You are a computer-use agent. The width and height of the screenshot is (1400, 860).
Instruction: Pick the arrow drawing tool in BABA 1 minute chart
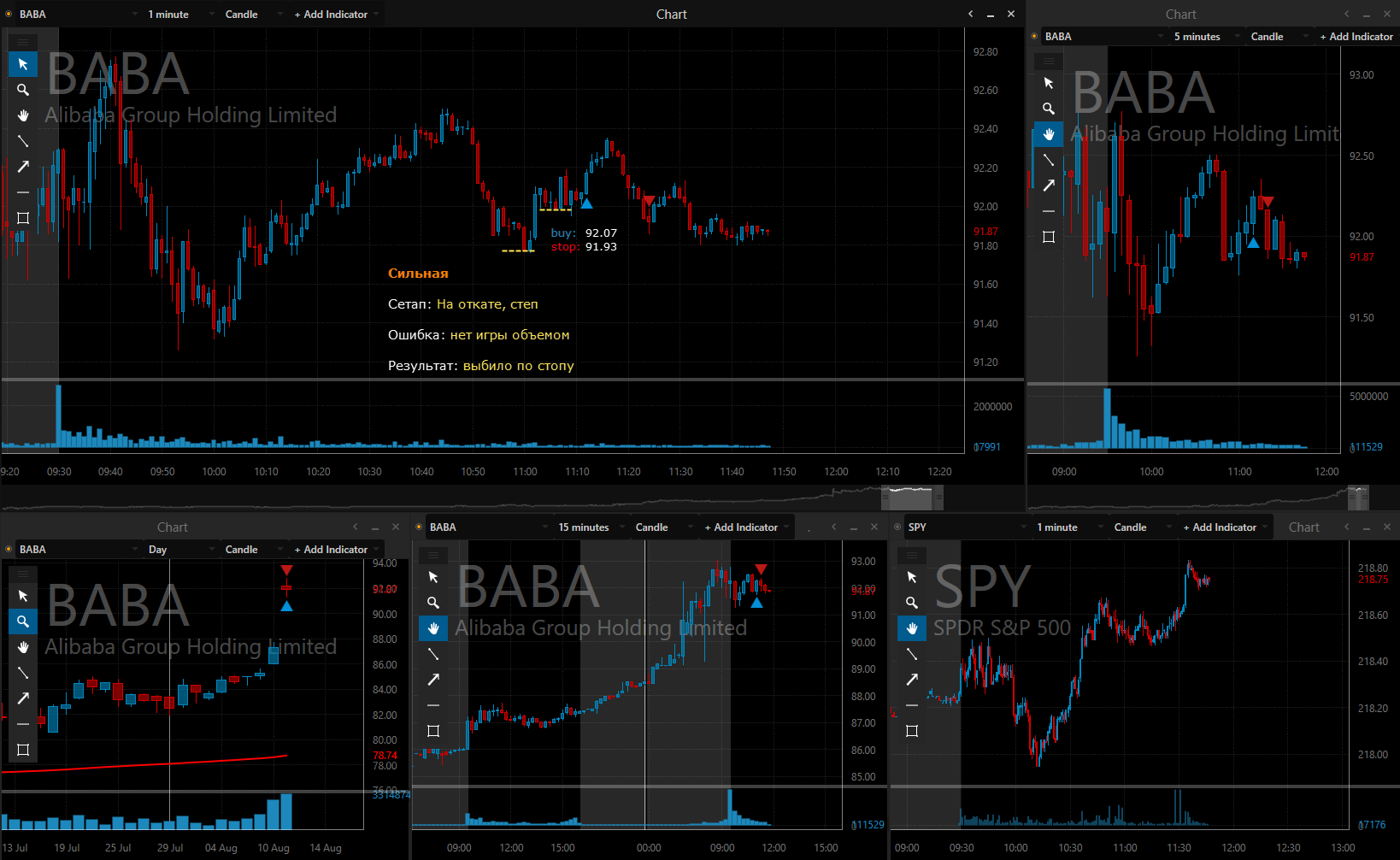click(x=23, y=167)
